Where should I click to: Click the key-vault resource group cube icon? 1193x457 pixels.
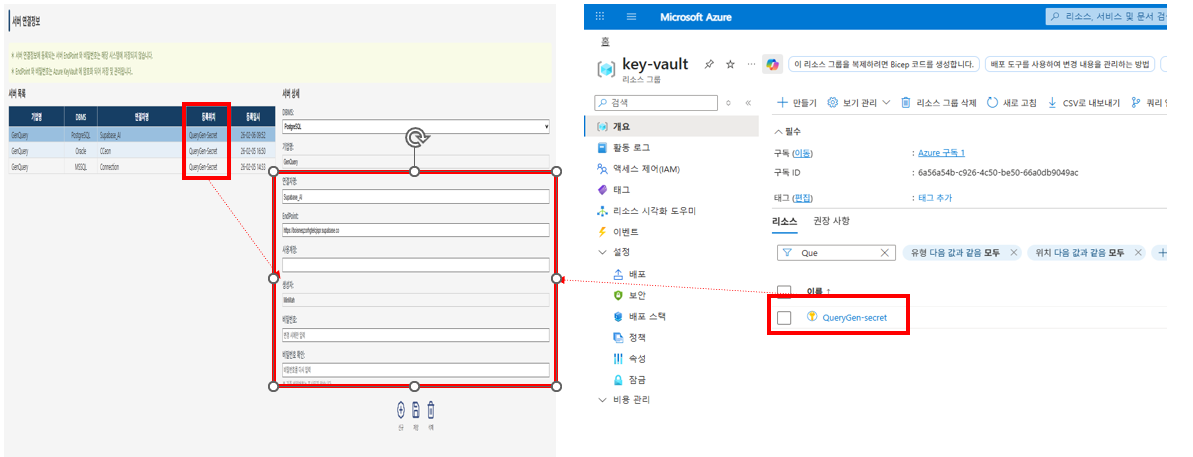click(x=606, y=69)
